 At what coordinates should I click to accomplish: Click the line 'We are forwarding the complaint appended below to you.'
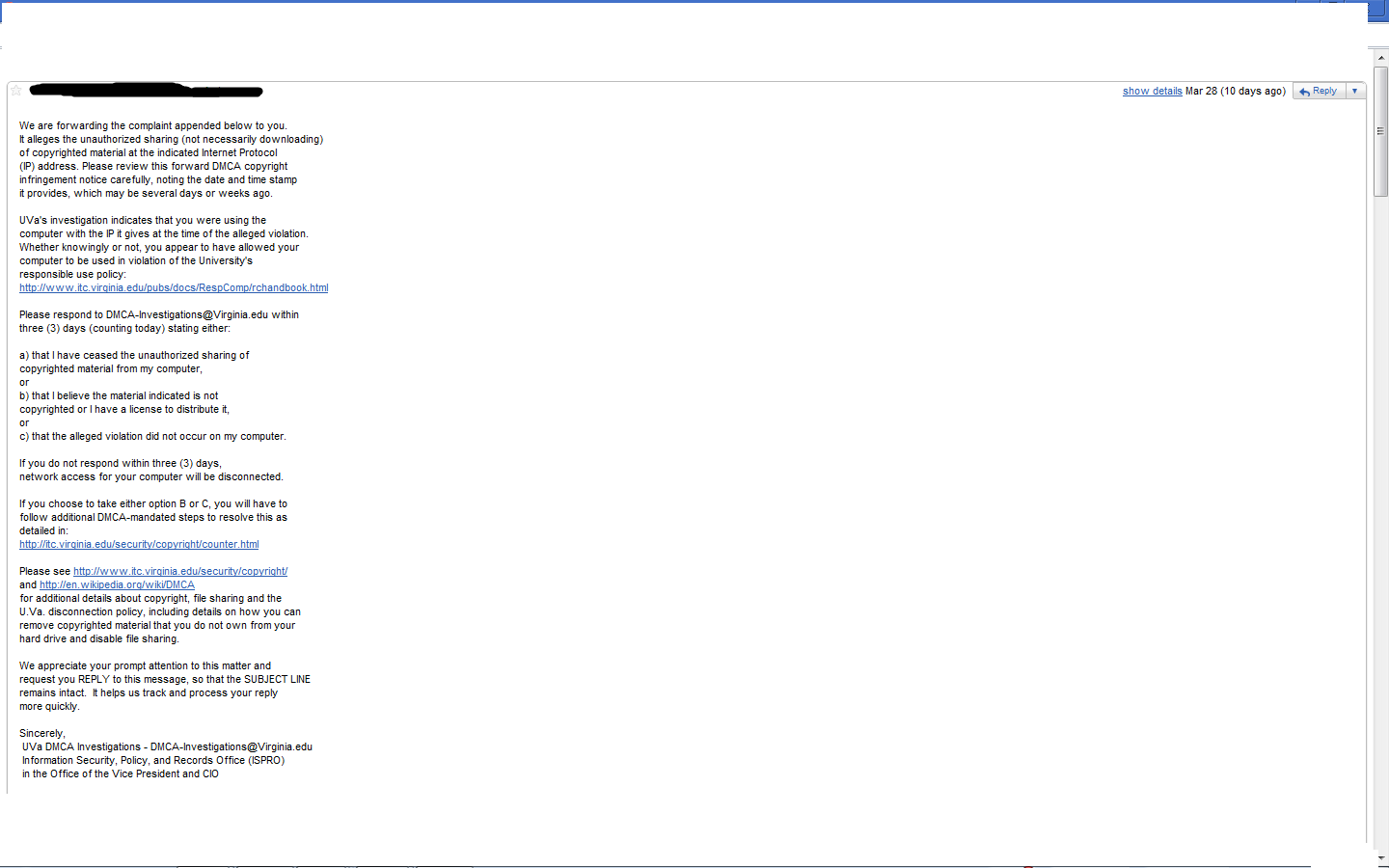click(153, 125)
